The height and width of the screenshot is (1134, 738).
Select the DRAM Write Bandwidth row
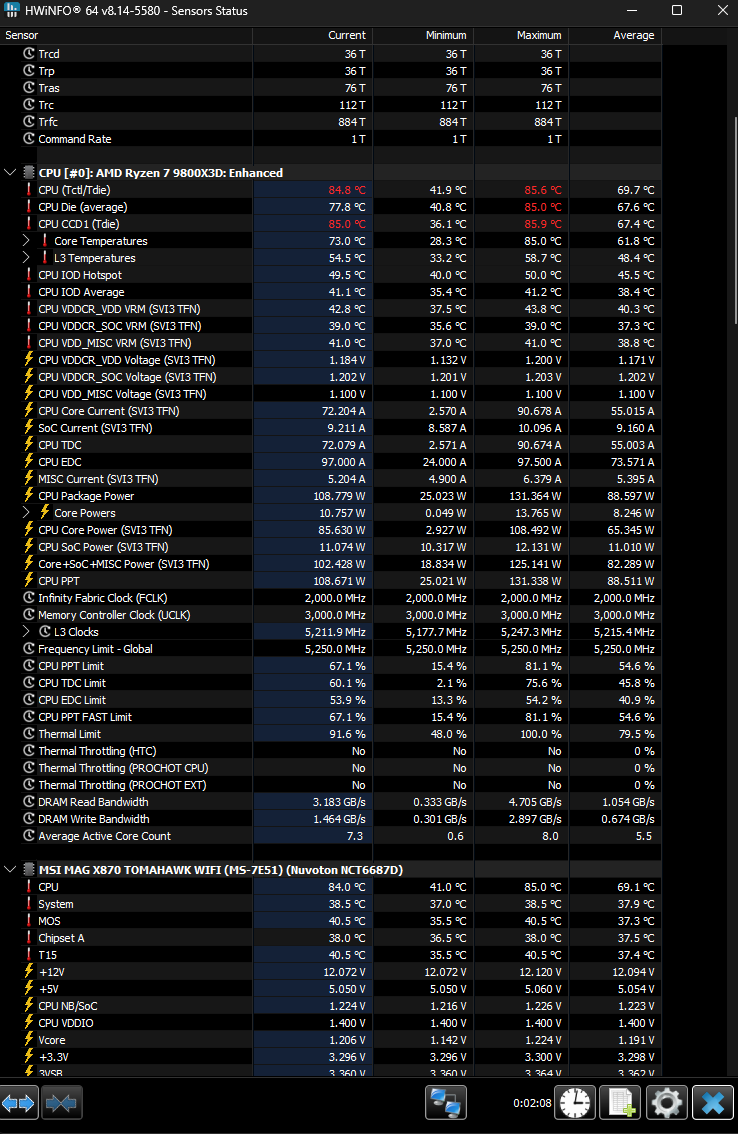(x=331, y=819)
